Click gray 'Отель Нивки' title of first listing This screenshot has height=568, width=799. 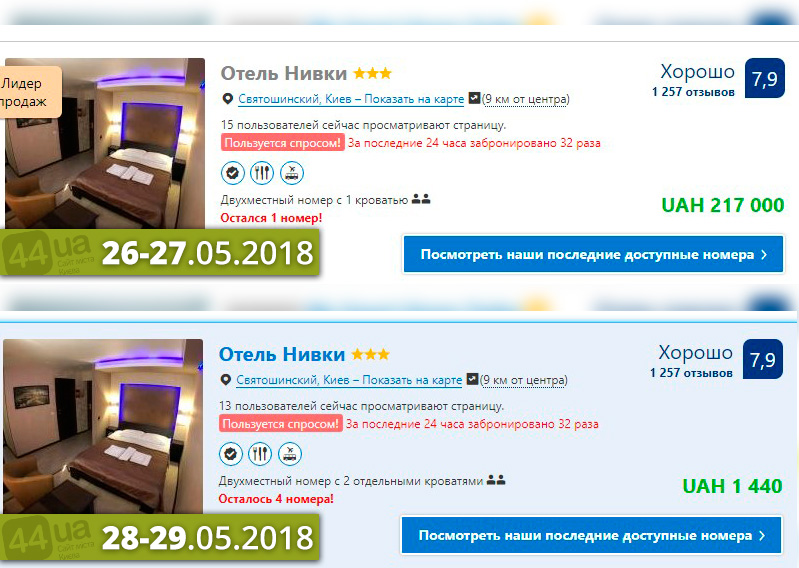(x=284, y=73)
